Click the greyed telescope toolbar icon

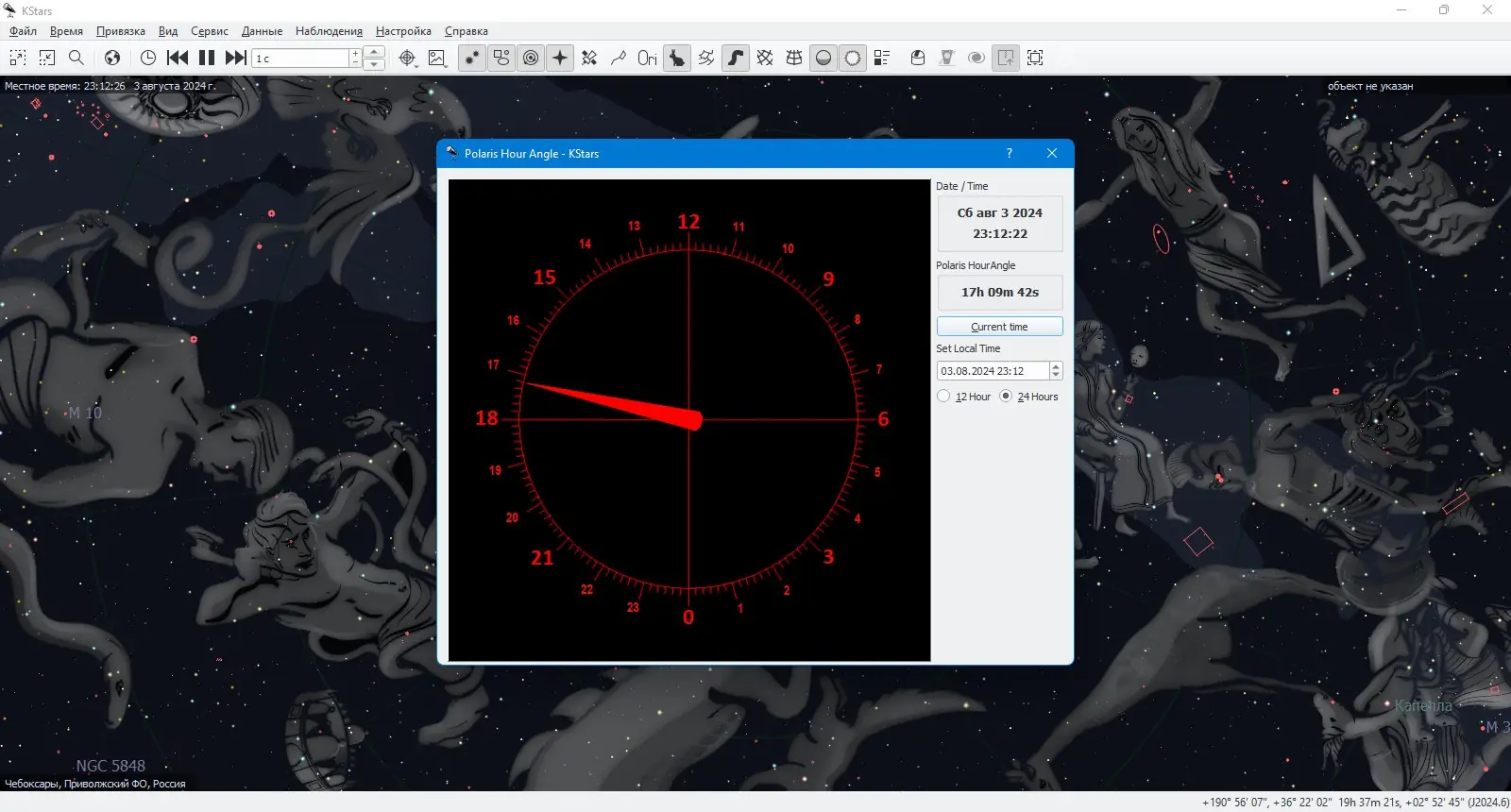coord(947,58)
